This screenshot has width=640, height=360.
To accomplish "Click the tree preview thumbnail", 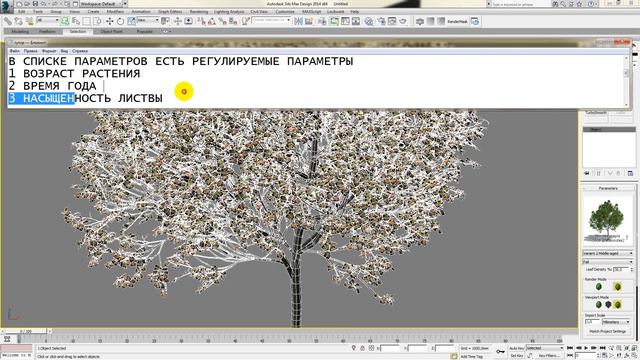I will (607, 220).
